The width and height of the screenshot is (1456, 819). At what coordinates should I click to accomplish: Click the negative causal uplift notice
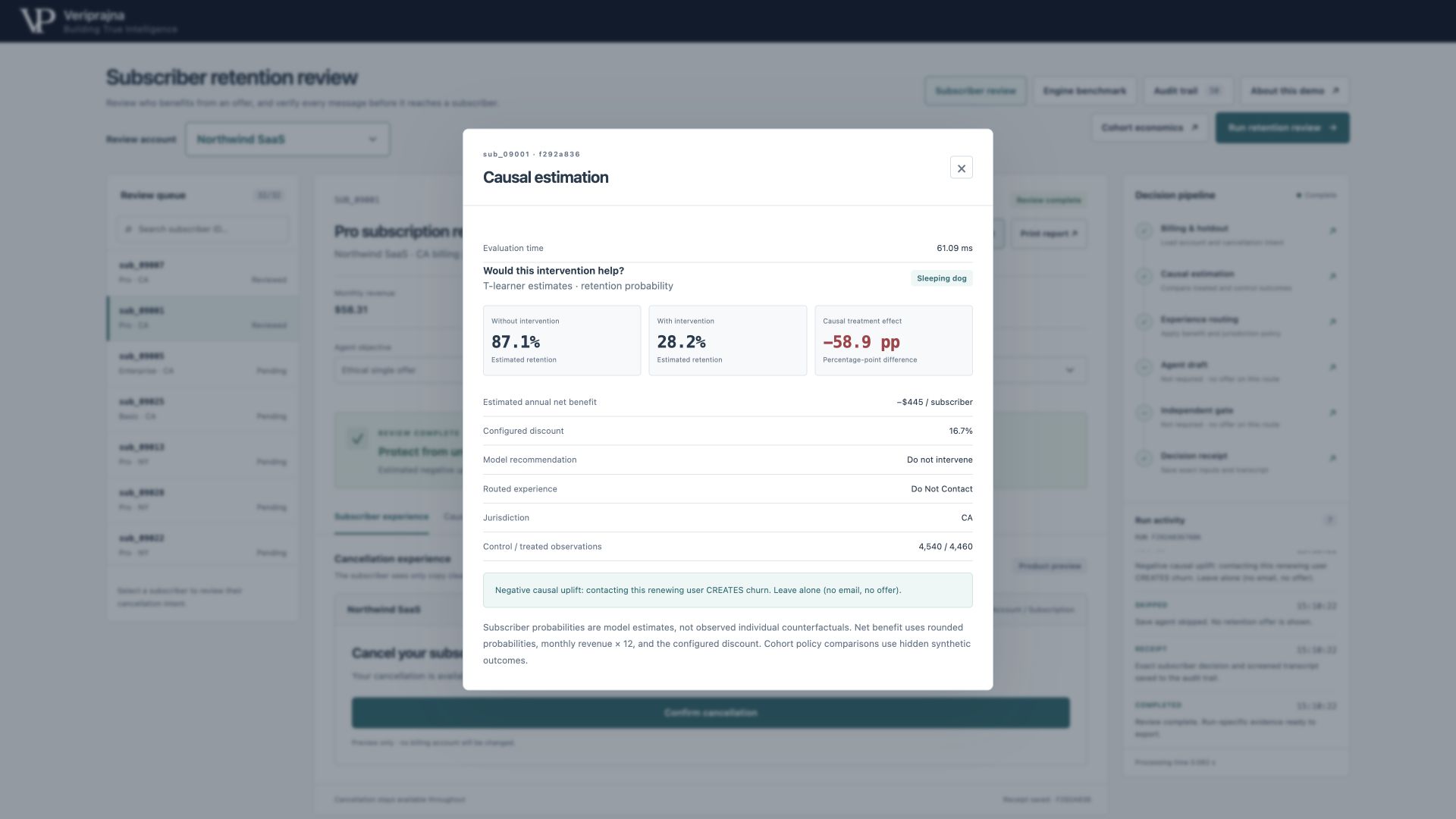tap(727, 590)
